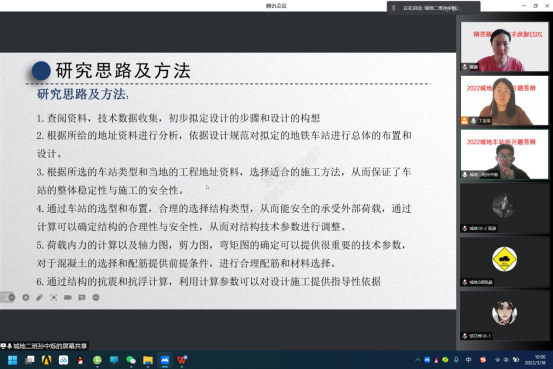Screen dimensions: 553x369
Task: Open the green 360 browser in the taskbar
Action: tap(97, 360)
